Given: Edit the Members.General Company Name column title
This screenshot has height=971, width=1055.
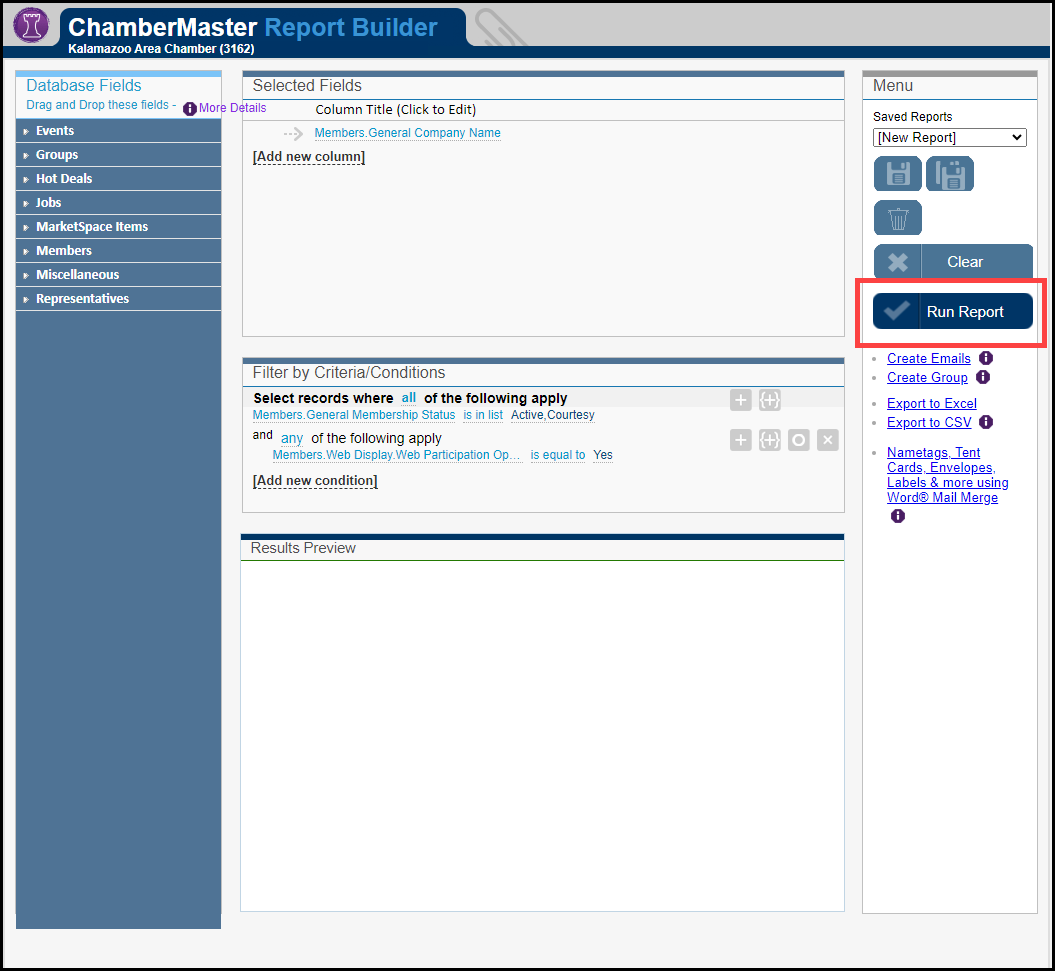Looking at the screenshot, I should [x=407, y=133].
